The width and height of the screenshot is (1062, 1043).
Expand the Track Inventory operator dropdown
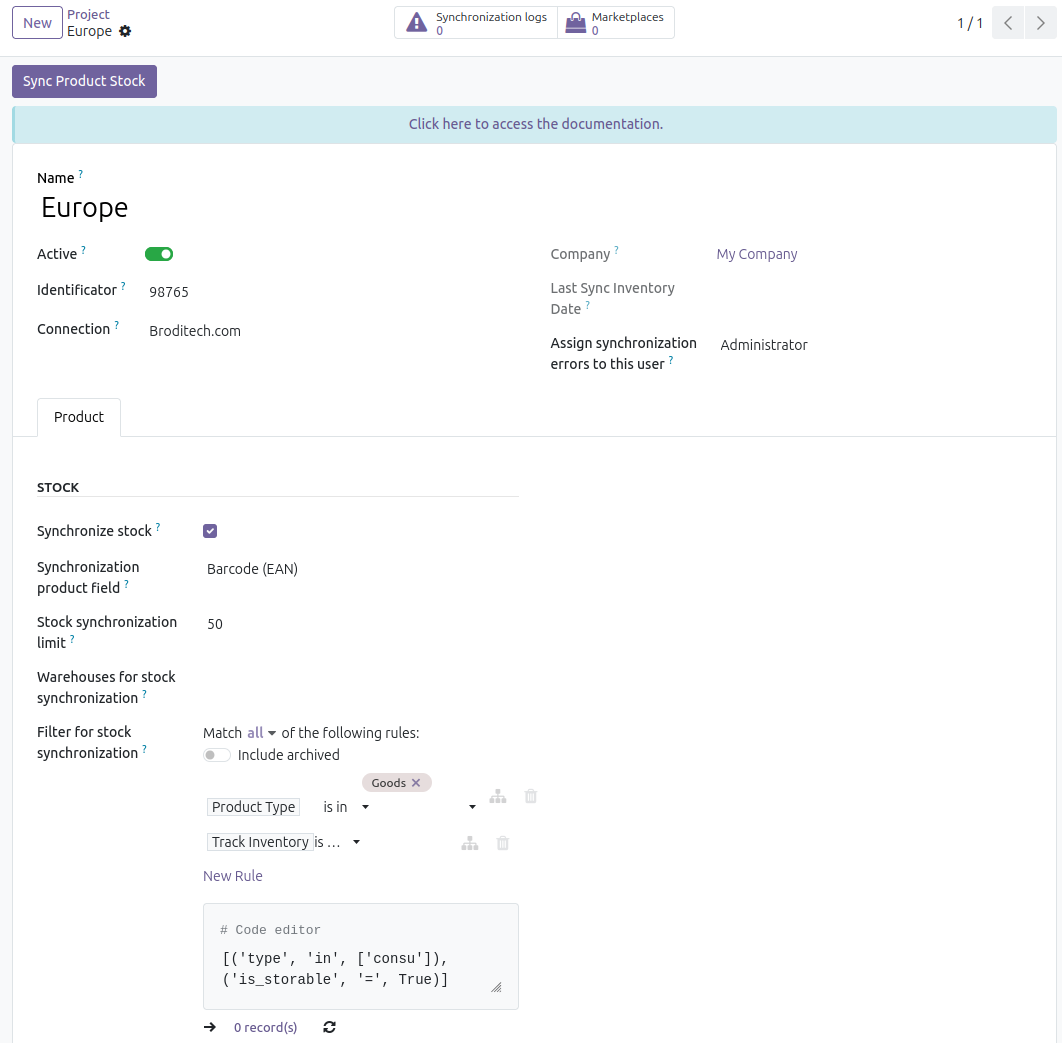coord(337,842)
